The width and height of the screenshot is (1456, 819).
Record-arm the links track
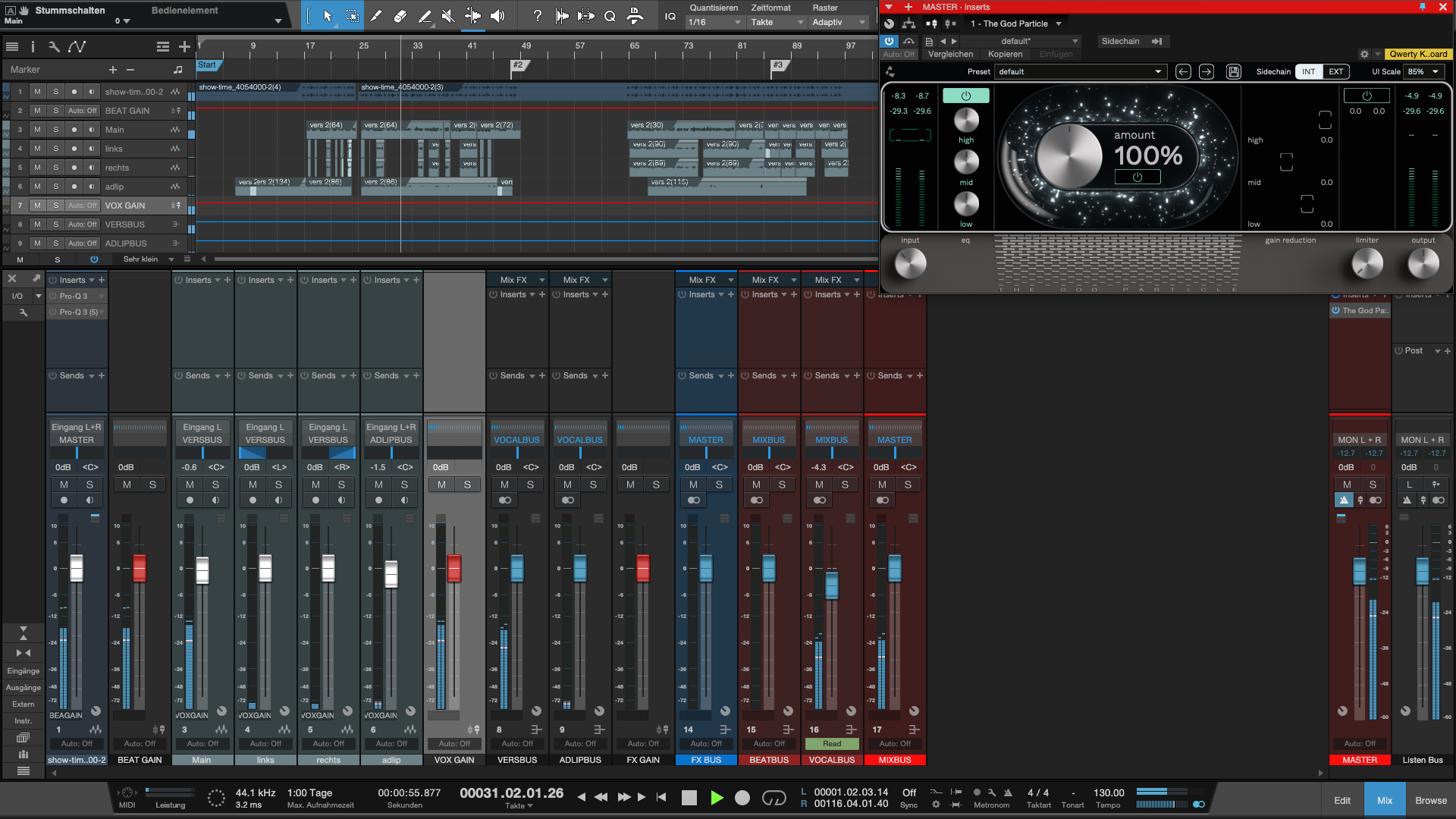click(74, 149)
